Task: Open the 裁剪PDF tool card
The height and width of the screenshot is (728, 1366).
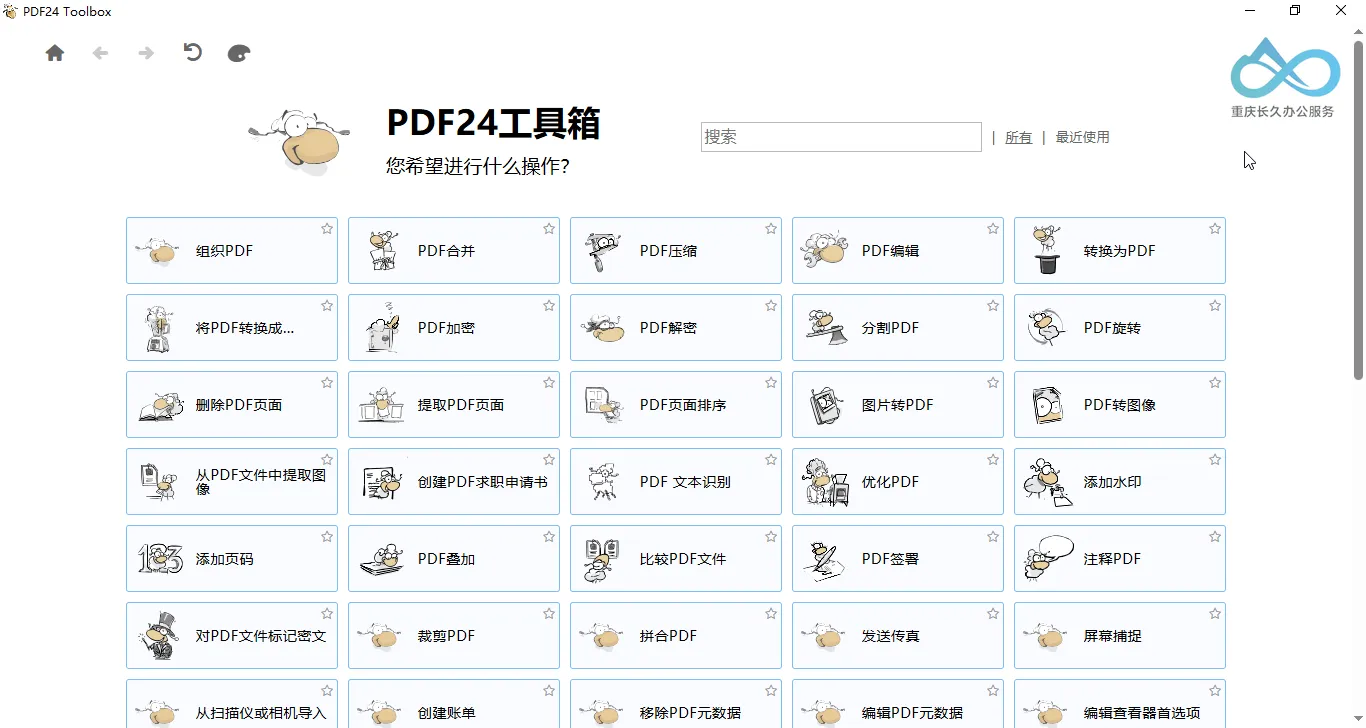Action: point(454,636)
